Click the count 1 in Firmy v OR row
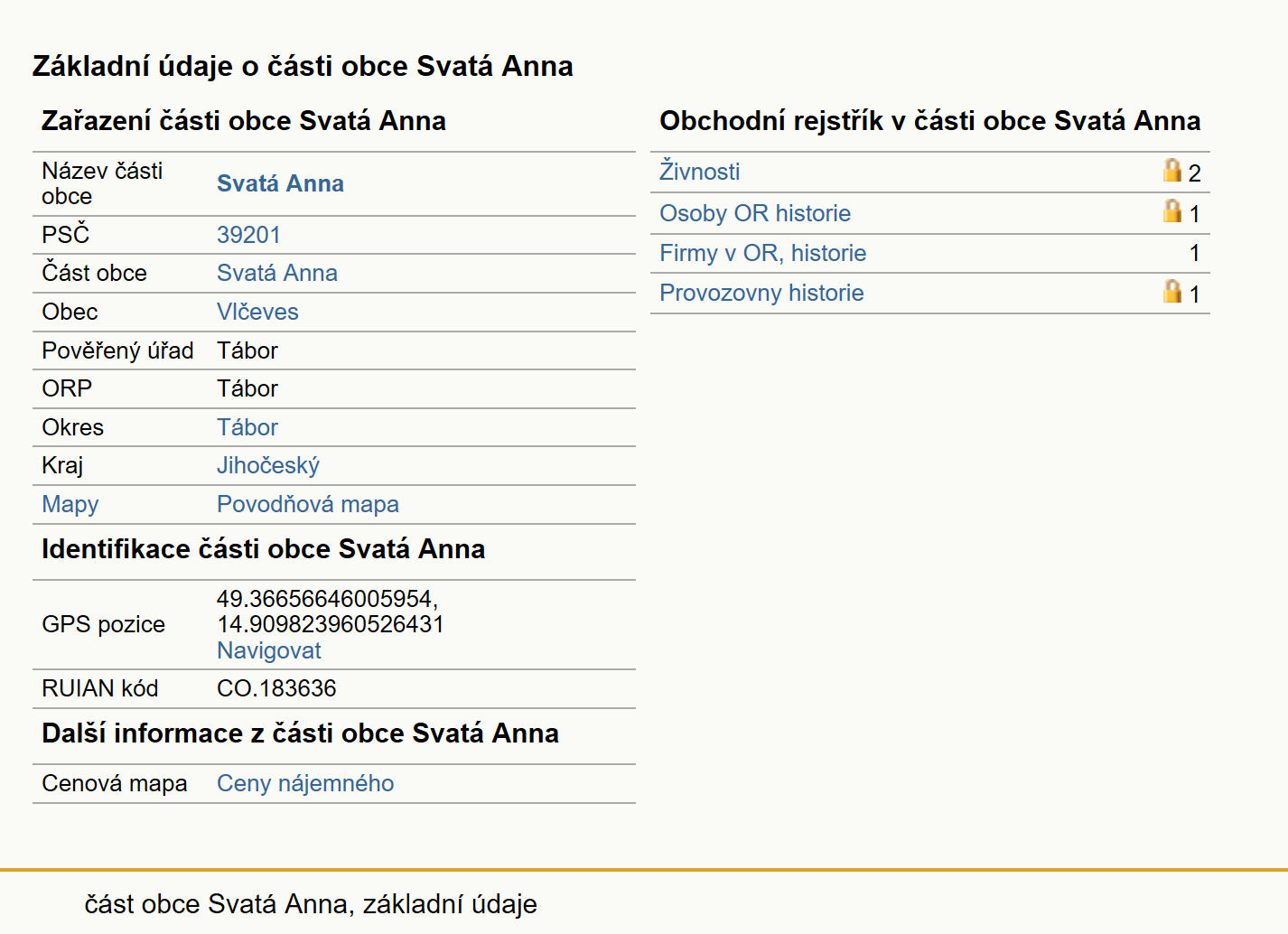 1194,254
